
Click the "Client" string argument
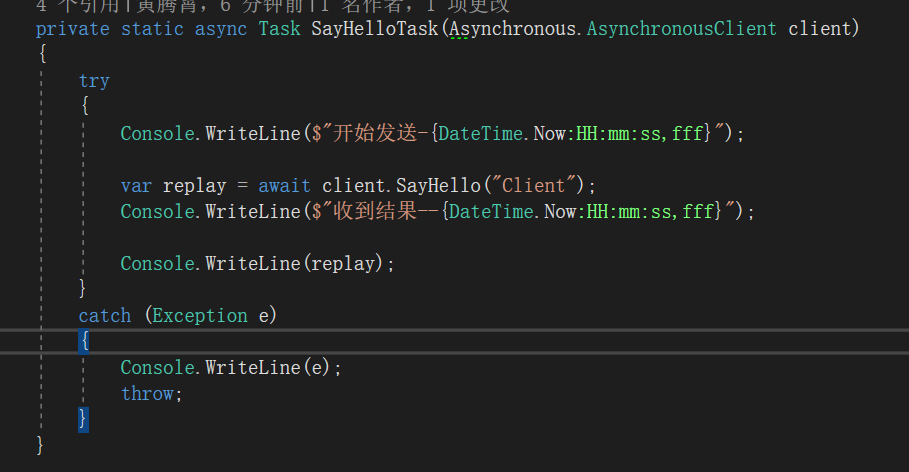(540, 186)
